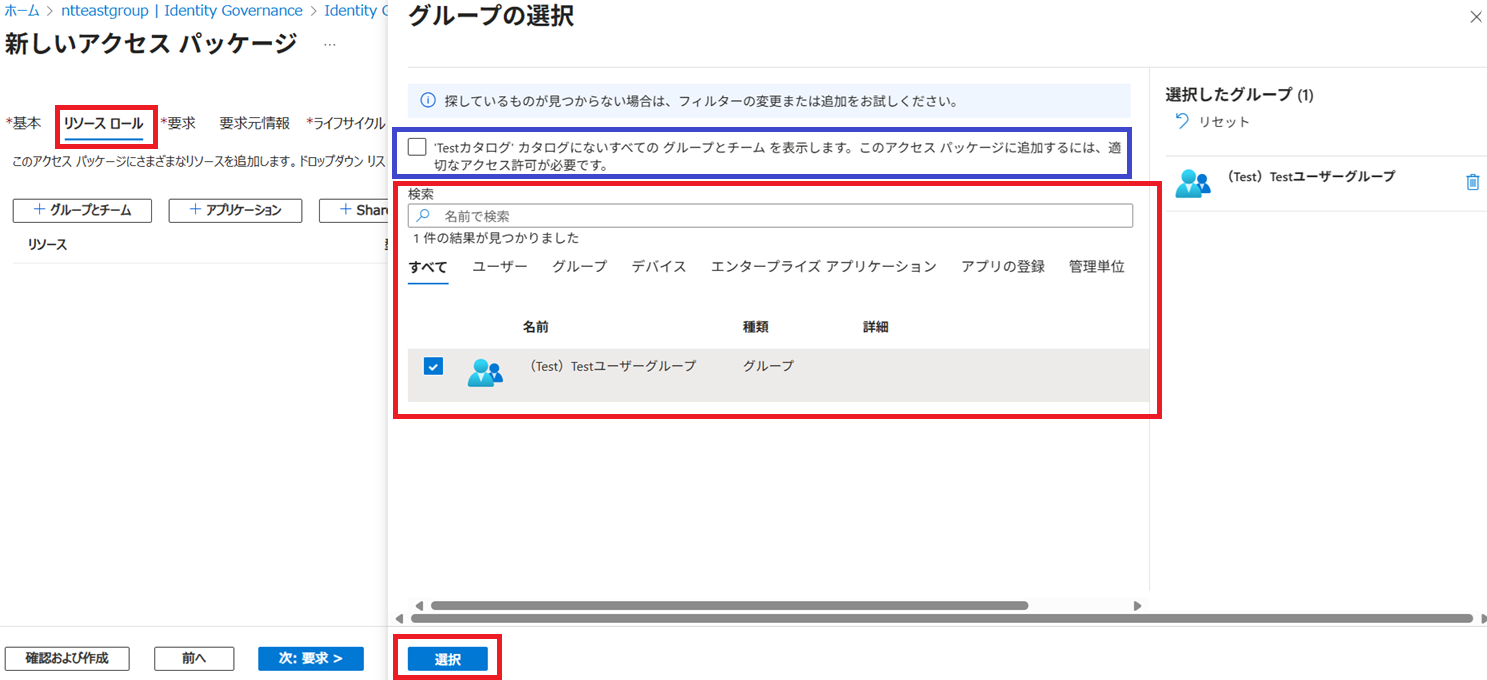Select the デバイス filter tab
This screenshot has height=680, width=1487.
tap(658, 267)
